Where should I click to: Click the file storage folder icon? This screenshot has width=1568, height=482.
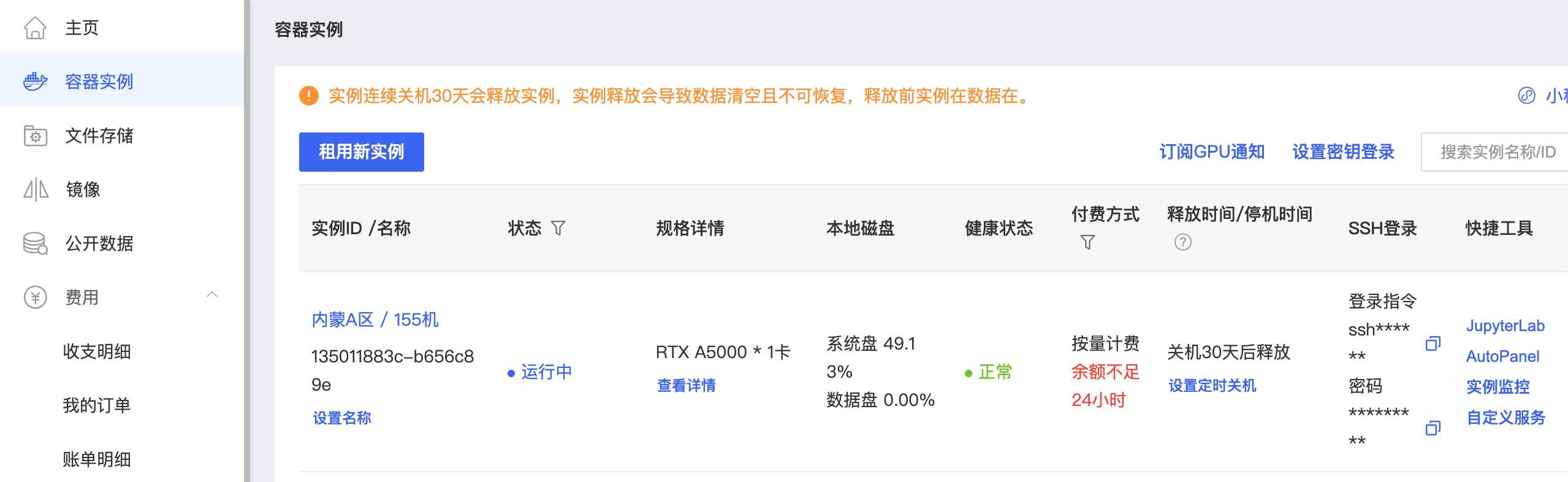[35, 136]
